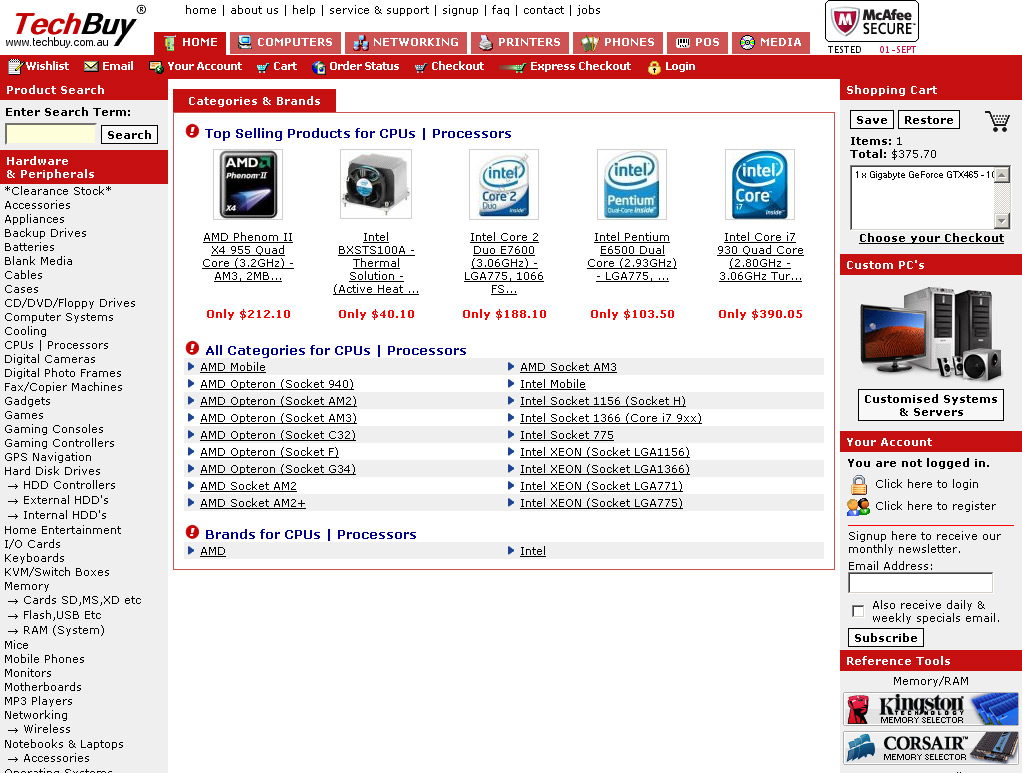Screen dimensions: 1022x773
Task: Open 'CPUs | Processors' sidebar category
Action: coord(57,345)
